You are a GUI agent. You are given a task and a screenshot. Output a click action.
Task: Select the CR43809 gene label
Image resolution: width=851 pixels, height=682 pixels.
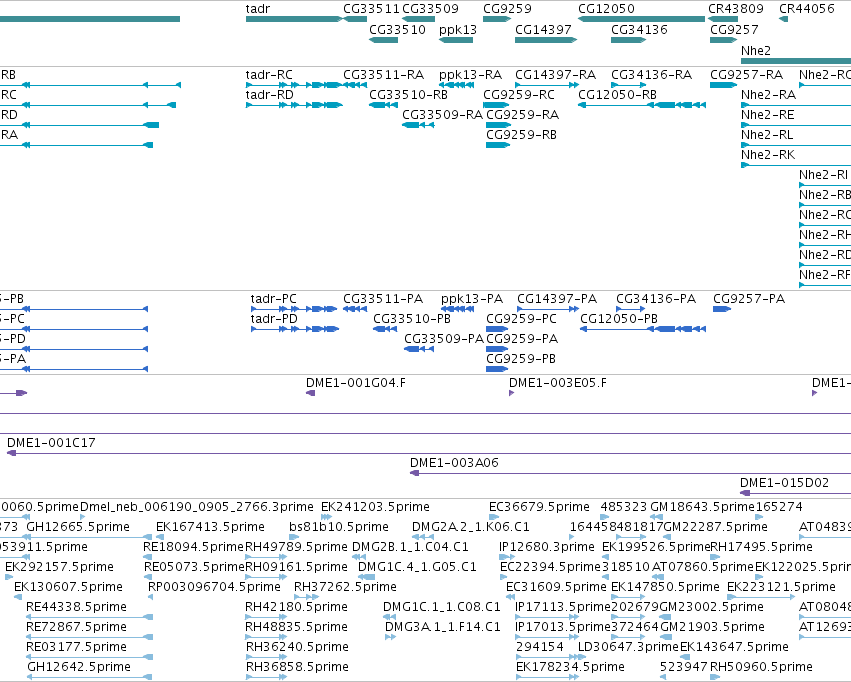(x=736, y=9)
